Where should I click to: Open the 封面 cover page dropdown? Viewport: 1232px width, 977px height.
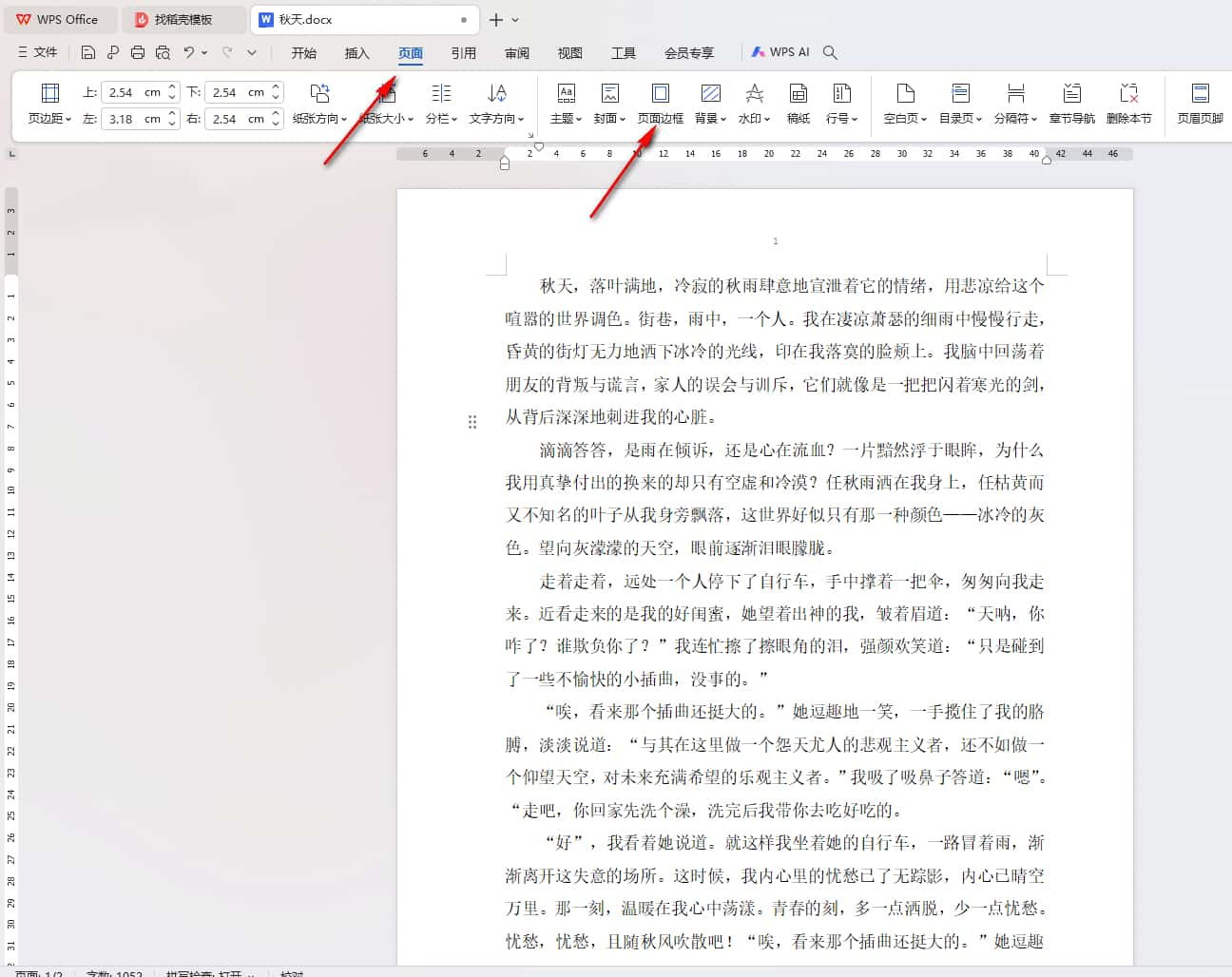[x=609, y=104]
